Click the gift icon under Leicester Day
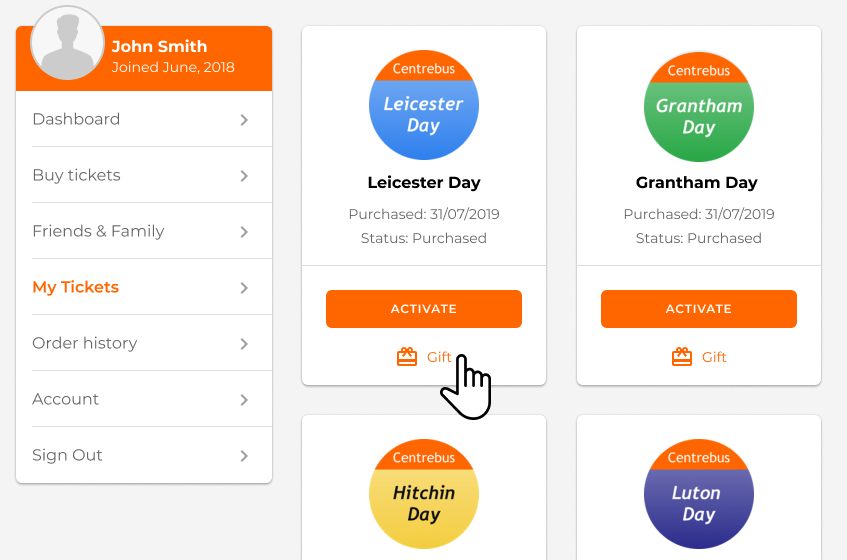The height and width of the screenshot is (560, 847). 407,357
